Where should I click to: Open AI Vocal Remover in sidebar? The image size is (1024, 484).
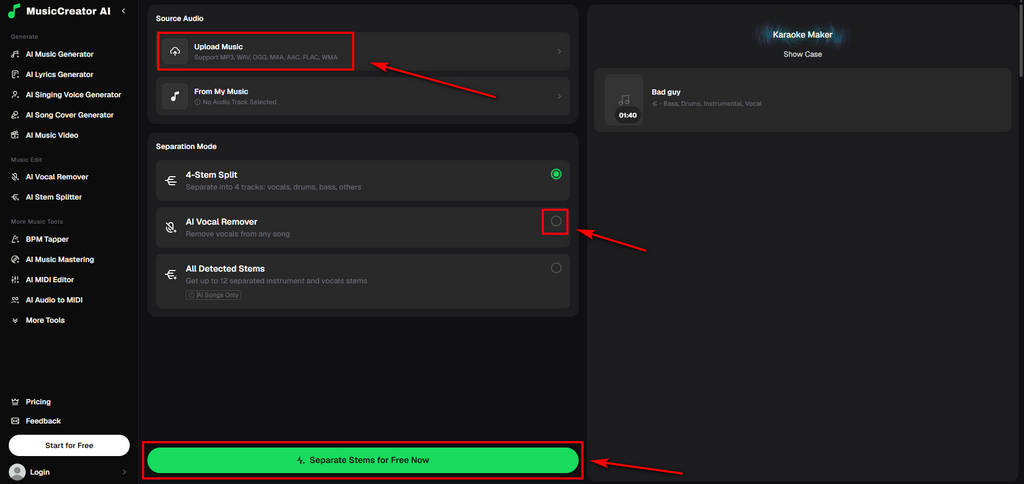[x=57, y=176]
